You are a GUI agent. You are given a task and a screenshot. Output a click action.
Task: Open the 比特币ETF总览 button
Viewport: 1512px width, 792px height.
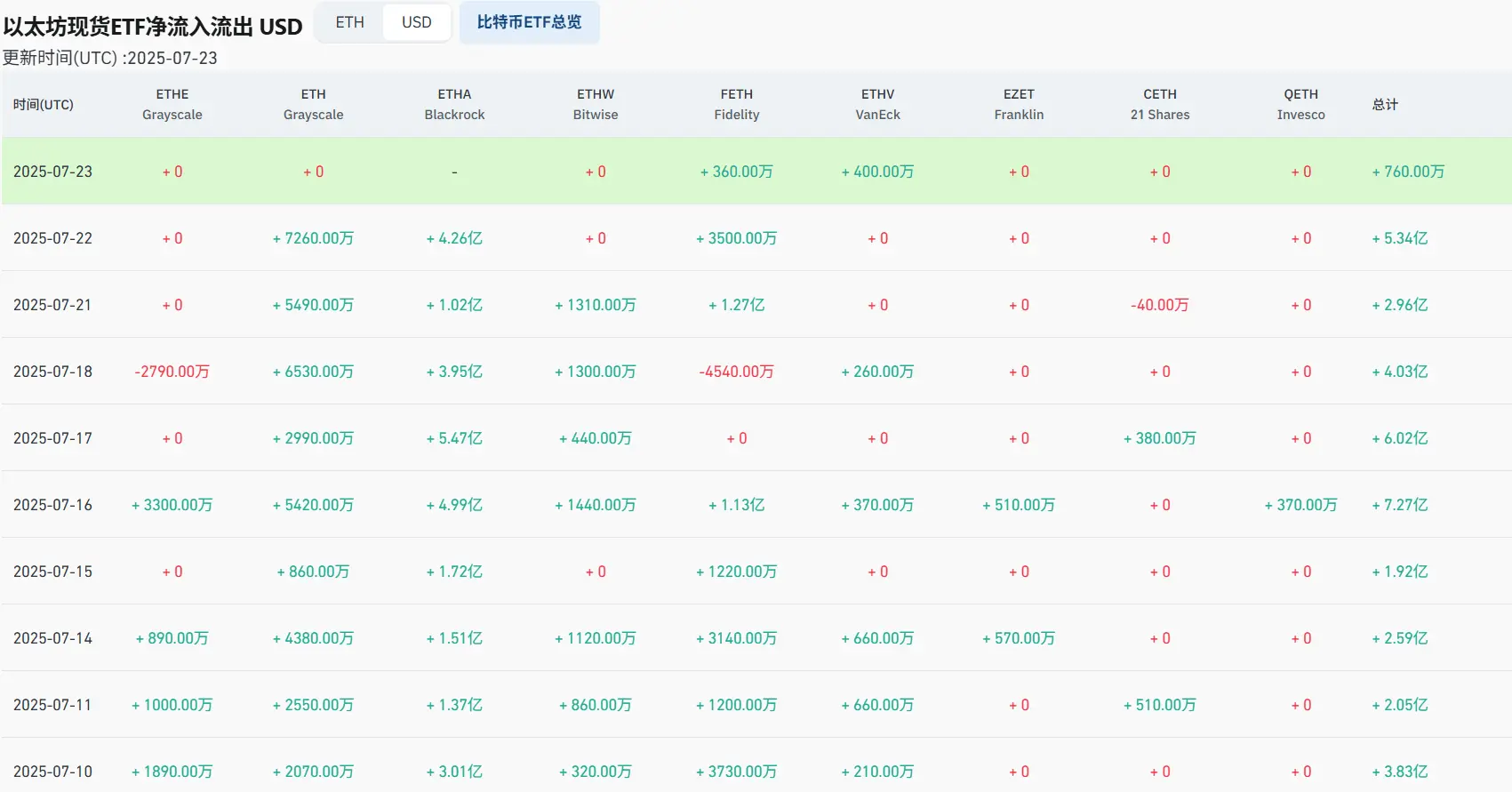click(x=529, y=22)
